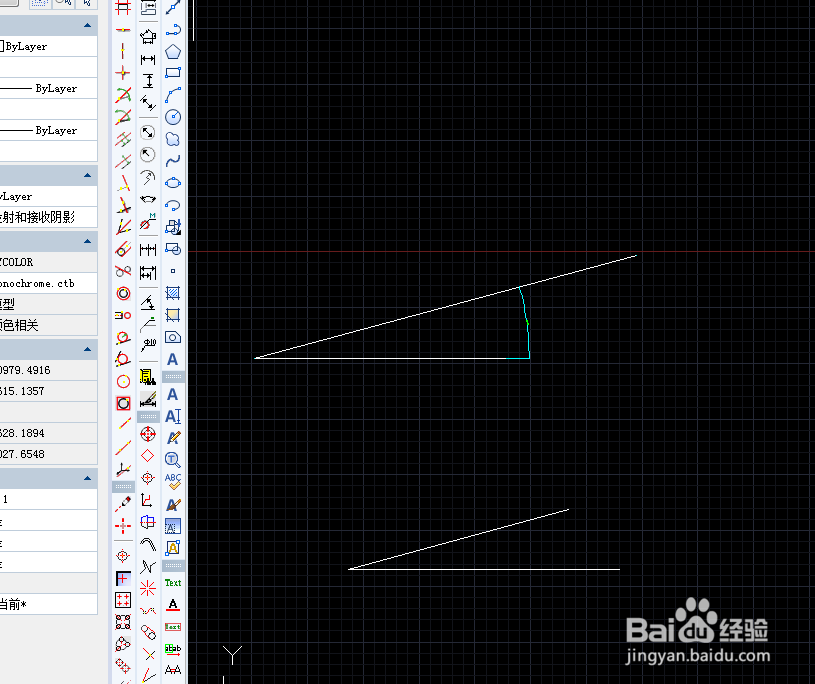Select the Arc Length dimension tool
This screenshot has height=684, width=815.
(x=148, y=199)
